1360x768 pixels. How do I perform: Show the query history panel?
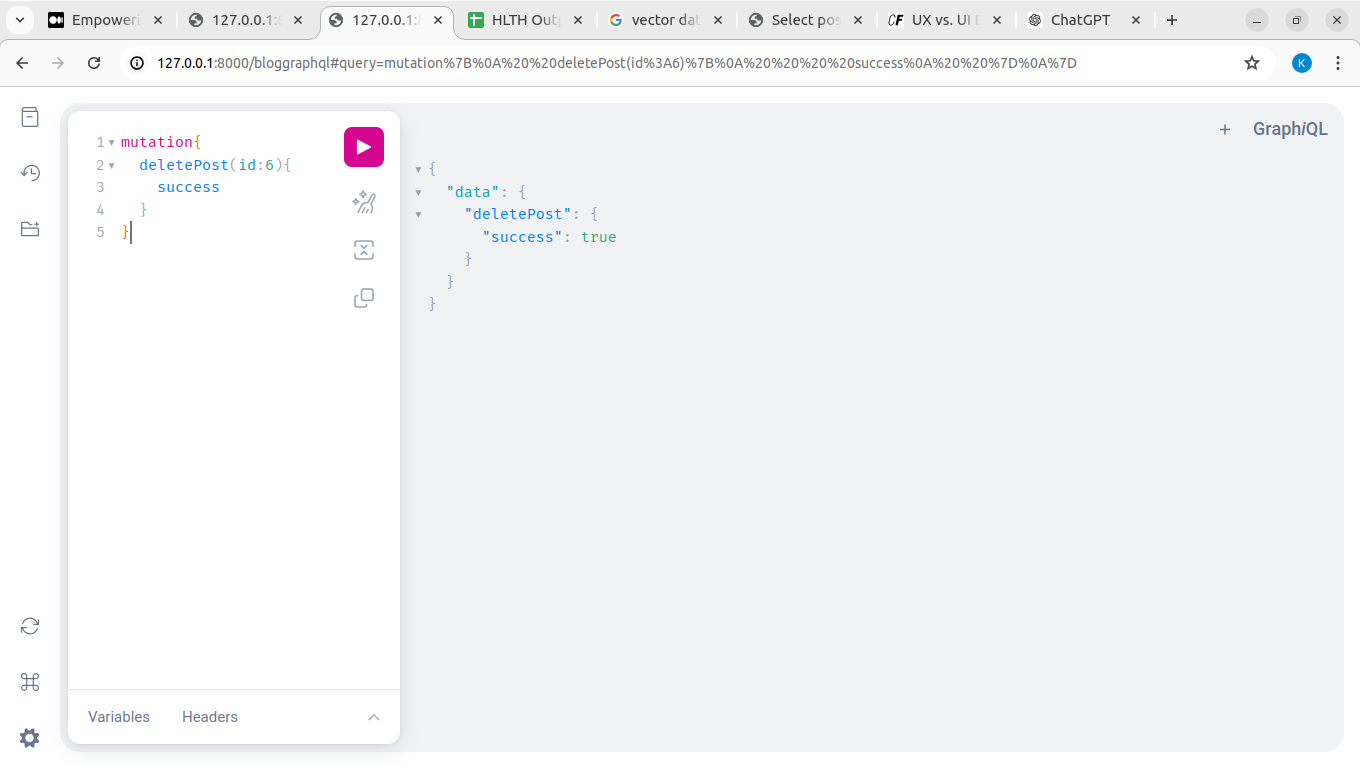30,173
